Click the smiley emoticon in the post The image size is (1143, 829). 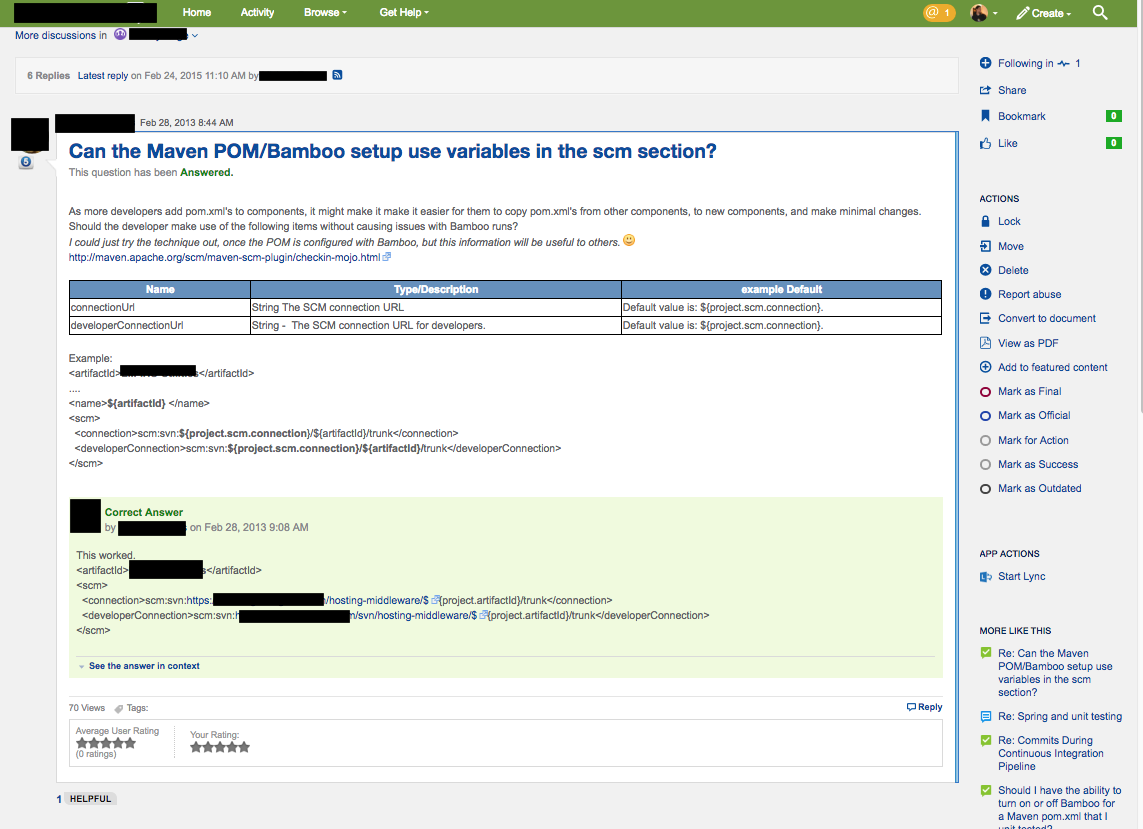pos(629,240)
